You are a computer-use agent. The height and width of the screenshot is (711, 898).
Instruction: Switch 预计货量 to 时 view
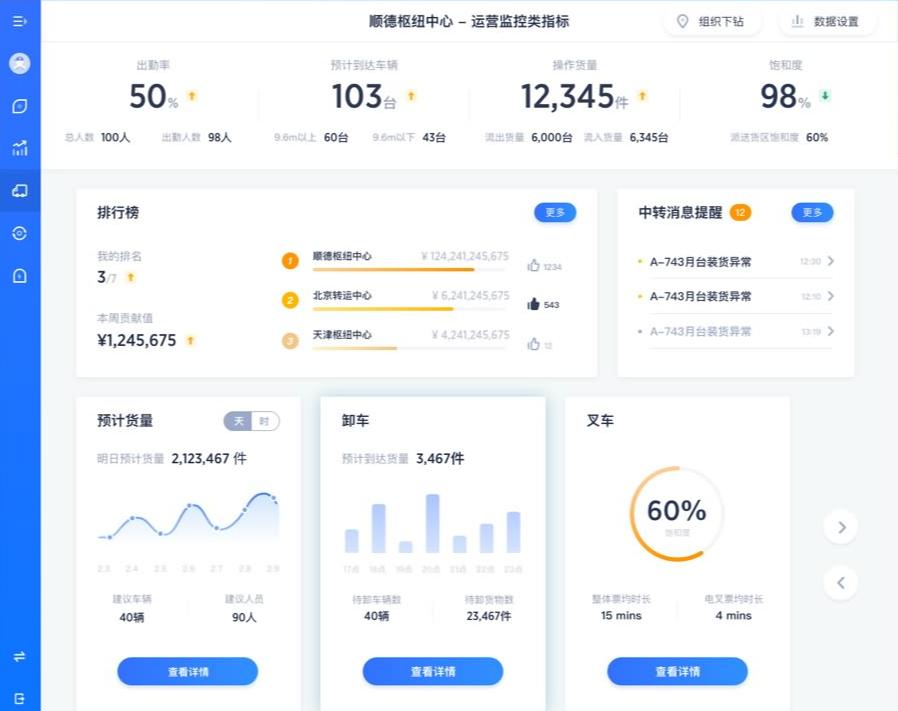pos(266,421)
